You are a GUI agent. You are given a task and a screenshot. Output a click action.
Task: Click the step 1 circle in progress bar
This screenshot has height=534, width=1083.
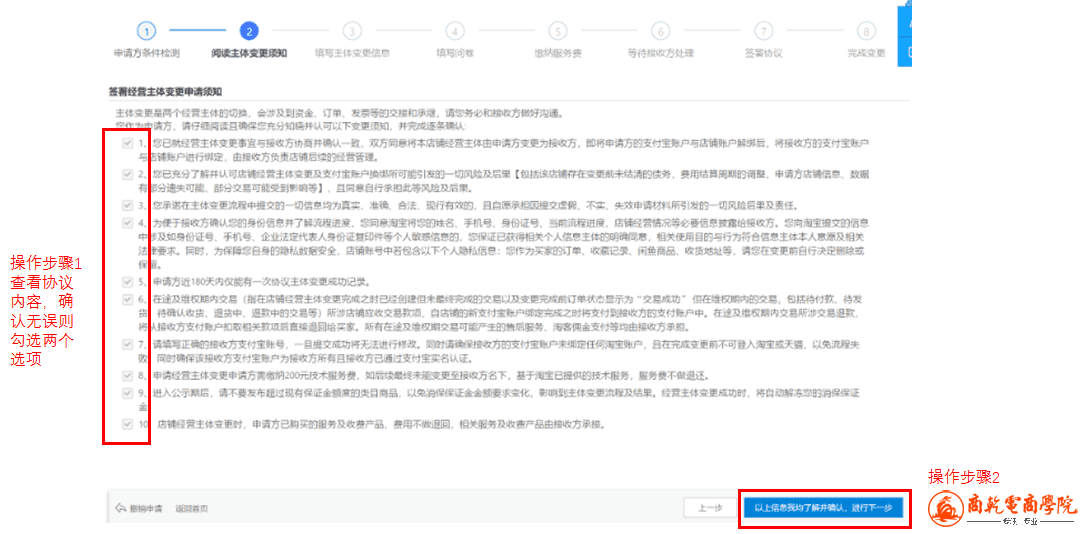coord(147,31)
